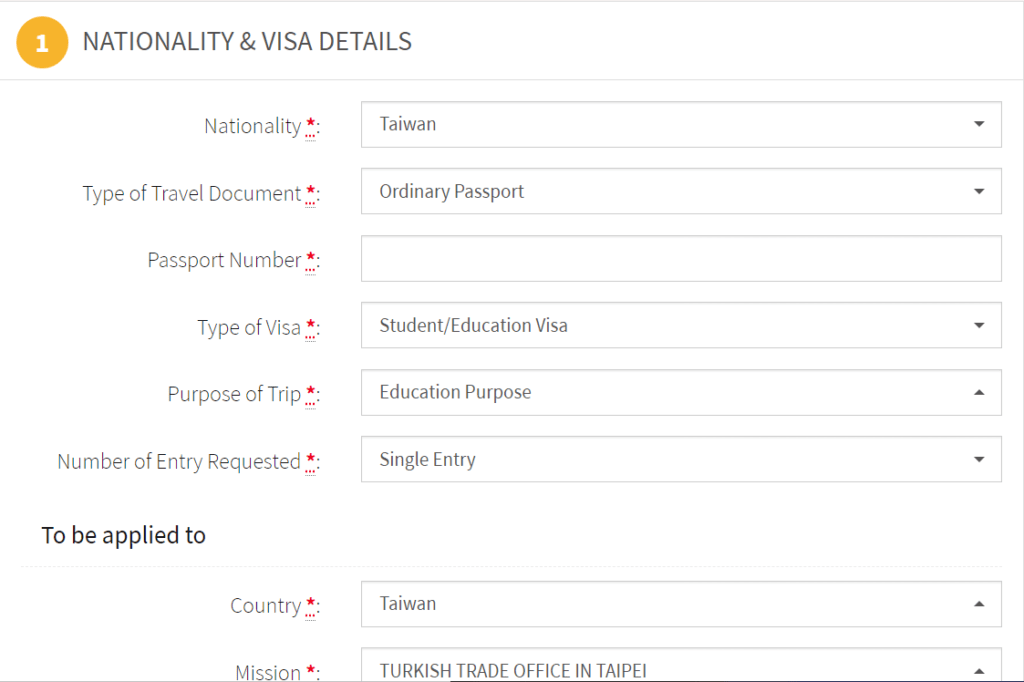Click the Mission label text
The image size is (1024, 682).
click(267, 672)
